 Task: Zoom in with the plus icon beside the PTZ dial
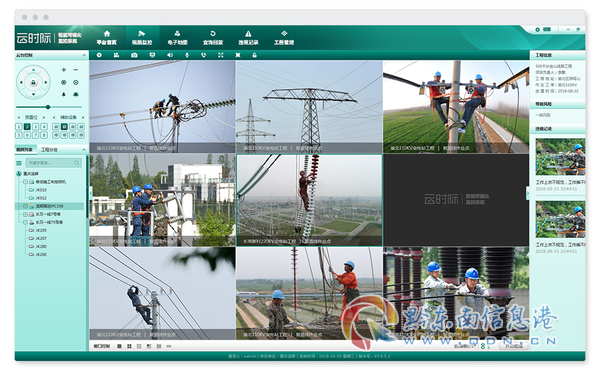[x=64, y=70]
